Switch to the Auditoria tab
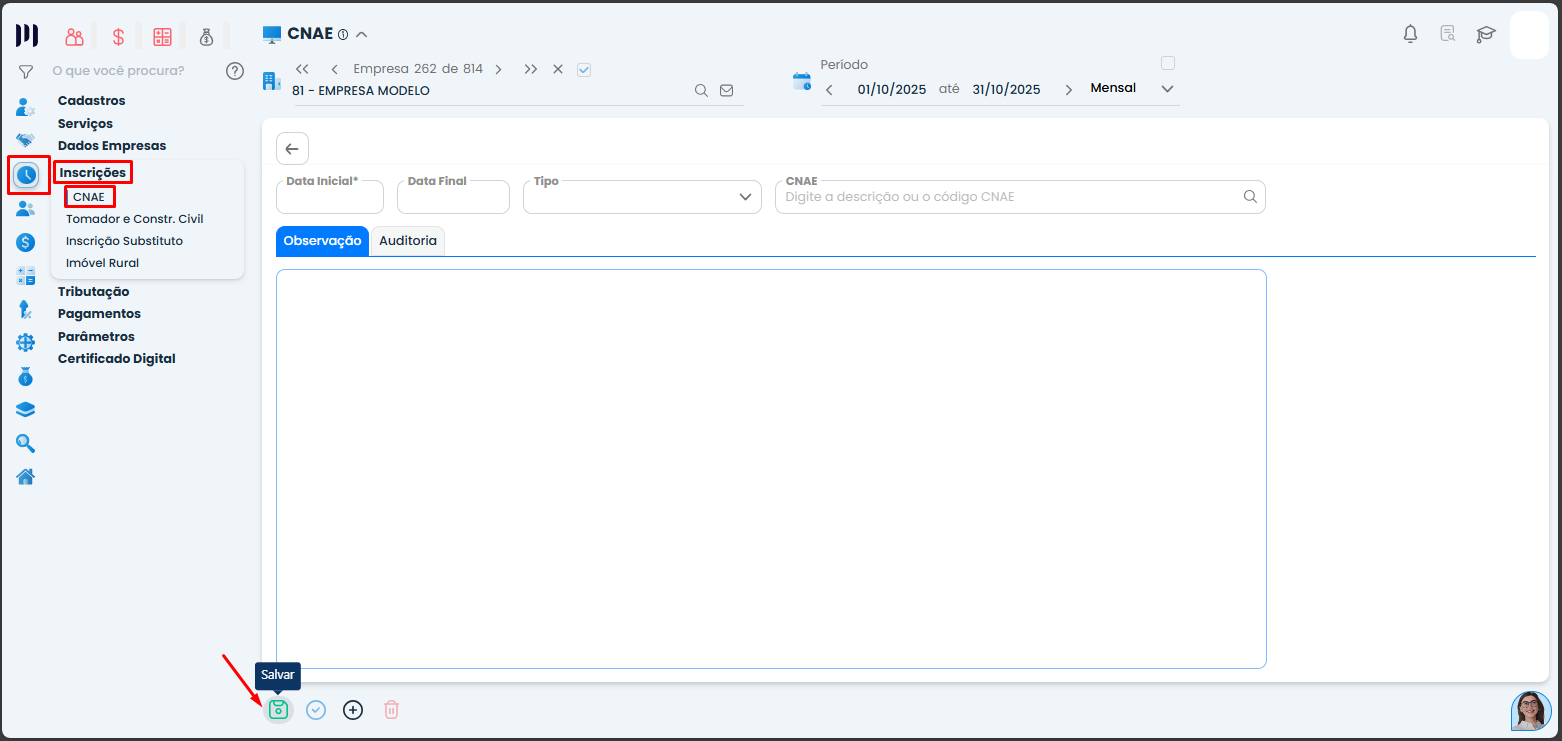 coord(408,241)
